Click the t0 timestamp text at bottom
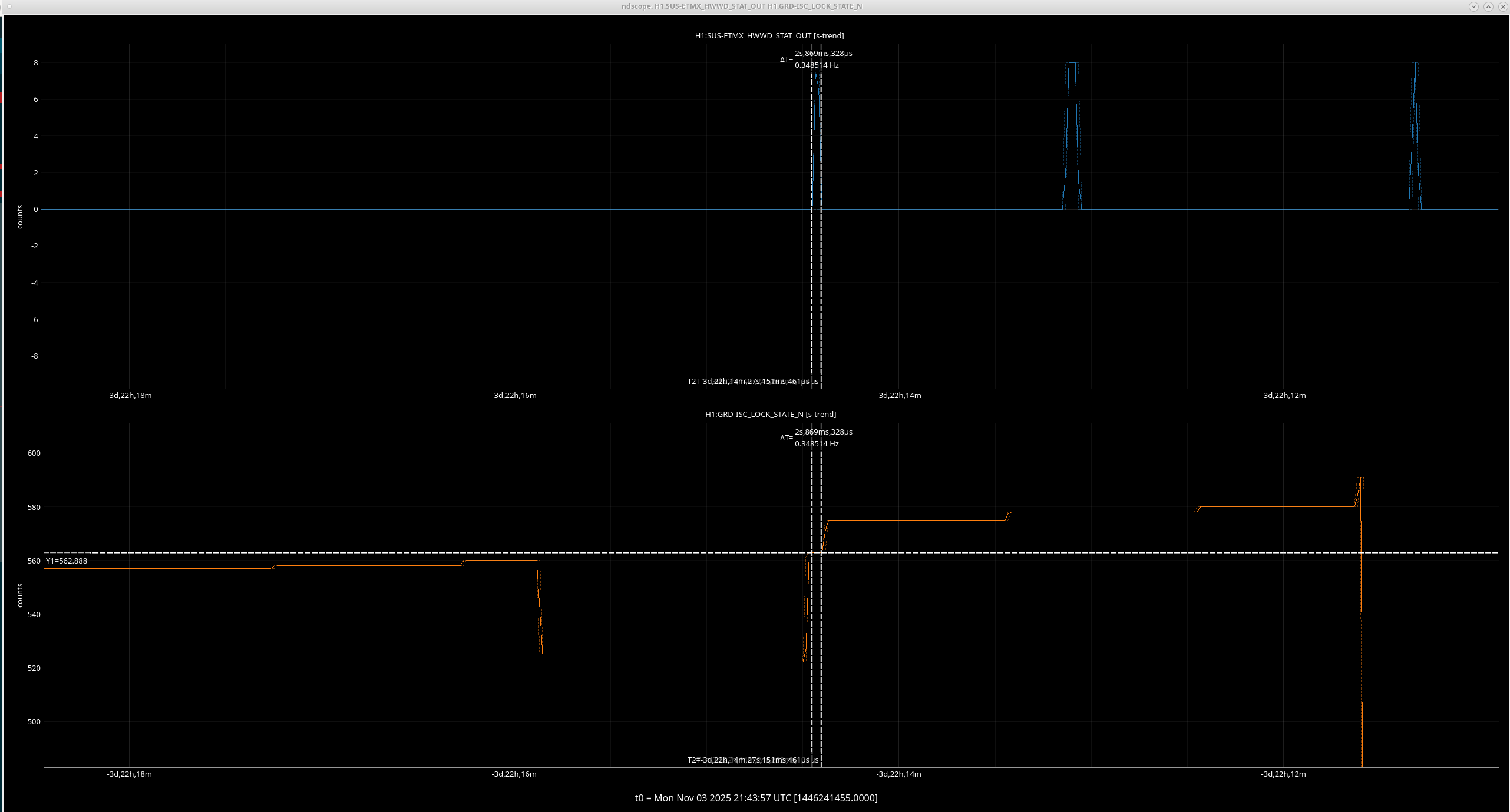The height and width of the screenshot is (812, 1510). 756,798
